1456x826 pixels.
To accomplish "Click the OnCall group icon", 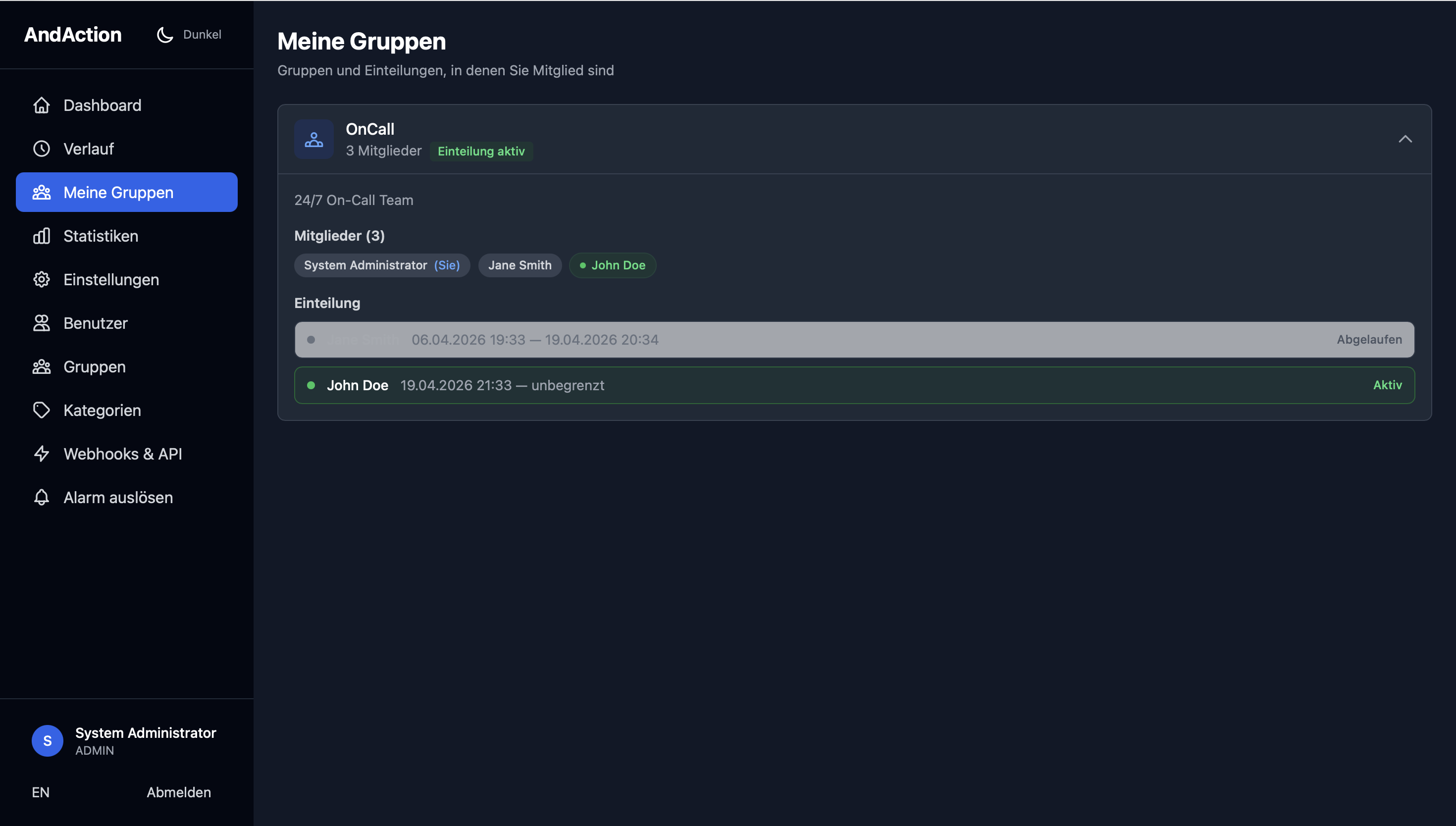I will (313, 140).
